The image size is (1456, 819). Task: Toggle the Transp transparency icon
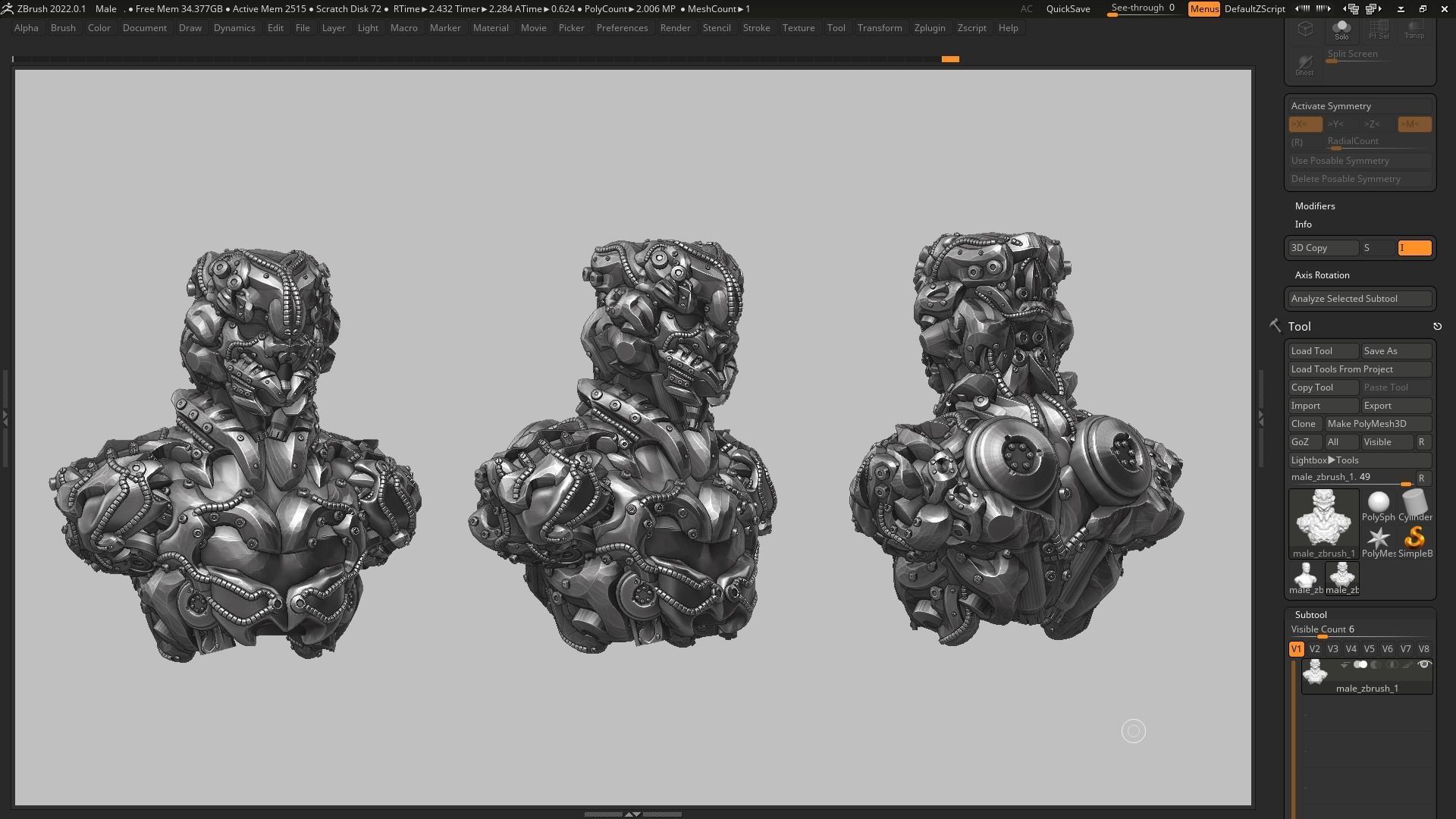click(1414, 30)
